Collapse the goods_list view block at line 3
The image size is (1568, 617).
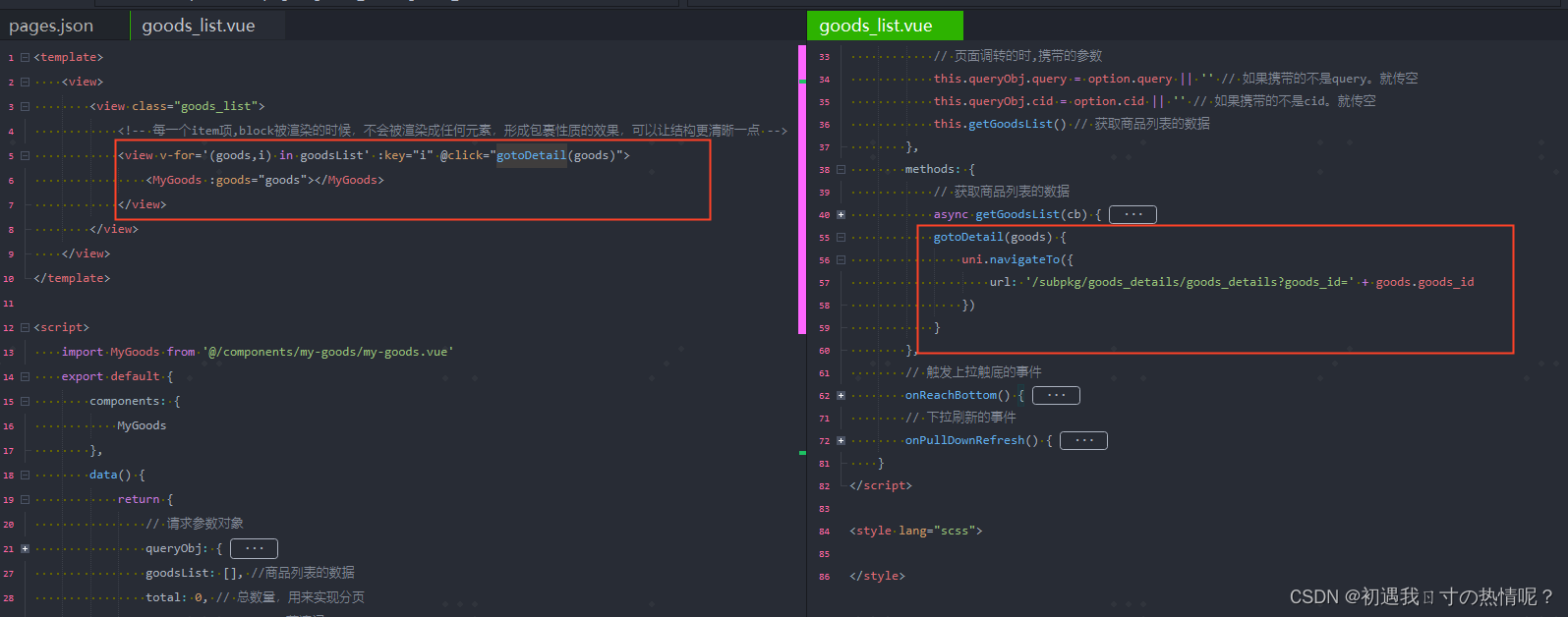(25, 107)
